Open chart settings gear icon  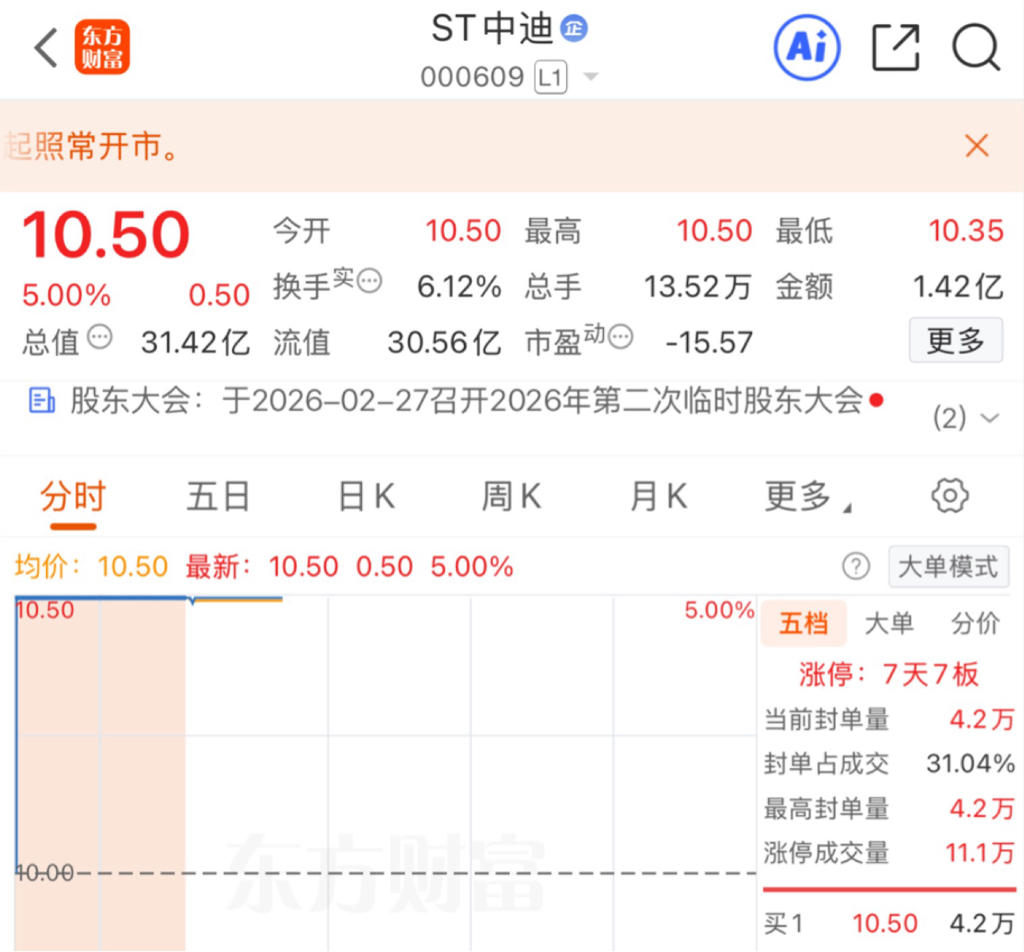click(x=950, y=496)
